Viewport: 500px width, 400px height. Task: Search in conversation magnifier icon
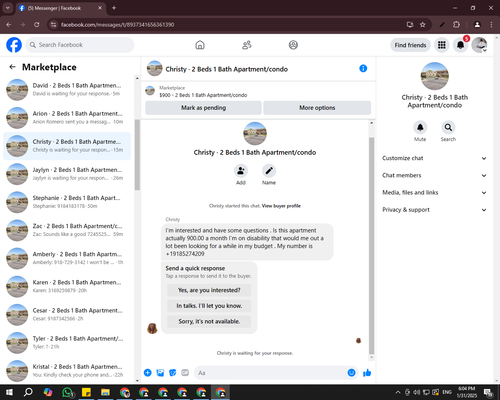point(448,127)
